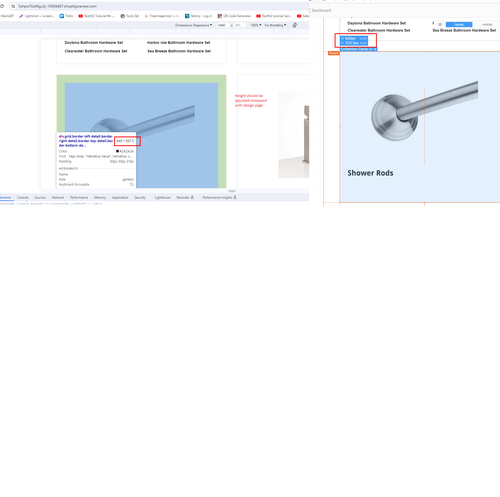Click the shower rod image in design view
Screen dimensions: 500x497
click(424, 111)
